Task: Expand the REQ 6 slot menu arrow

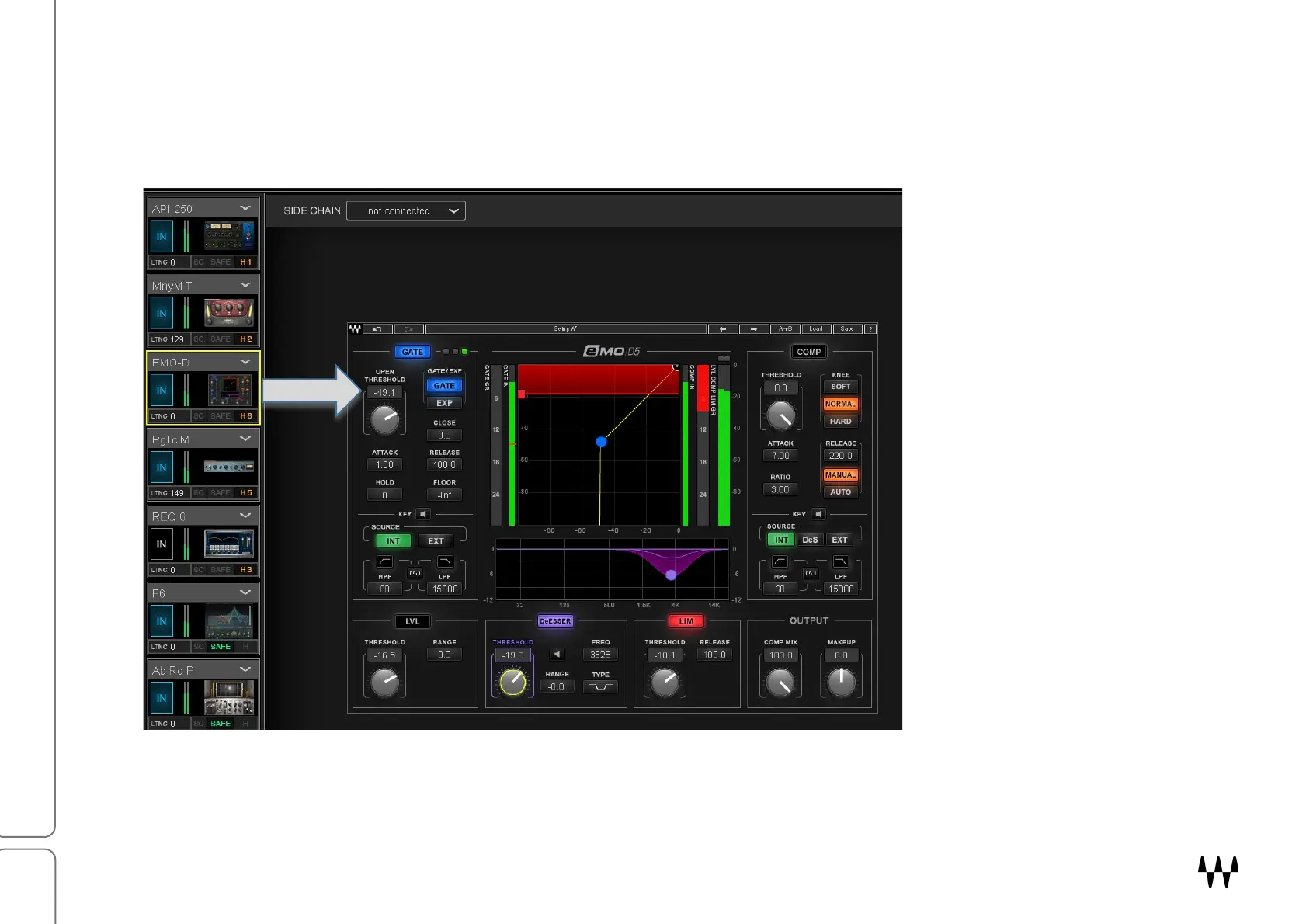Action: pos(245,516)
